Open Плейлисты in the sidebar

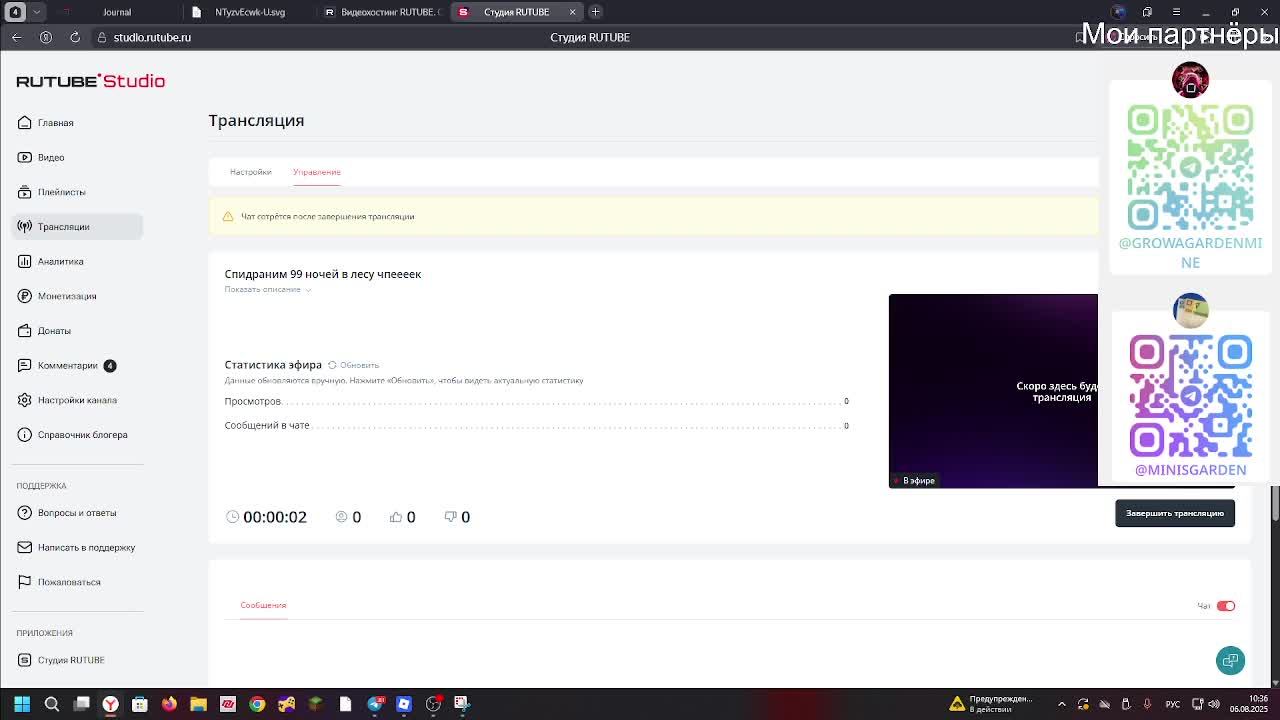click(x=77, y=192)
